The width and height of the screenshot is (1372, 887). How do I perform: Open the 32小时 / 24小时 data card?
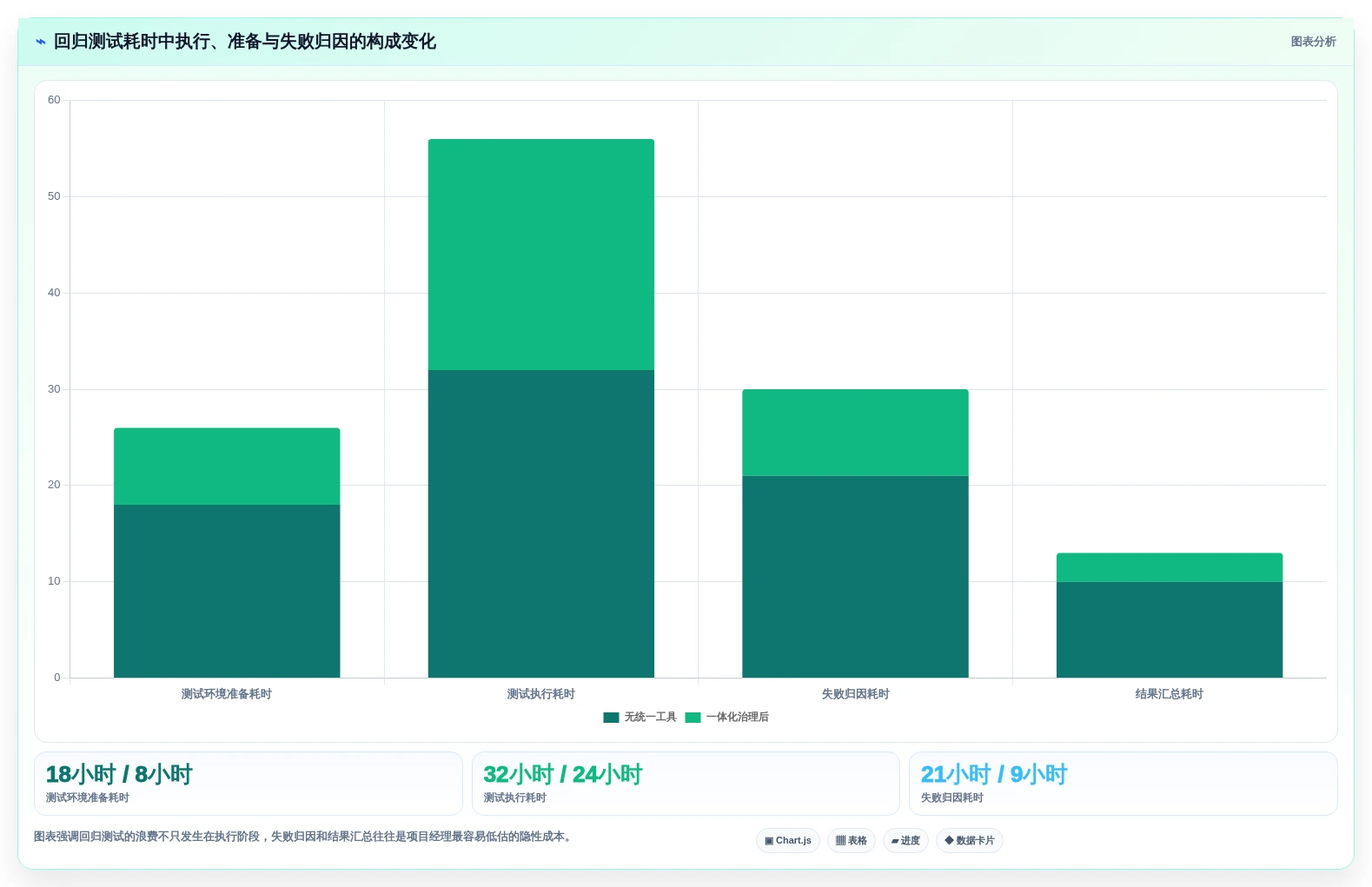[686, 784]
